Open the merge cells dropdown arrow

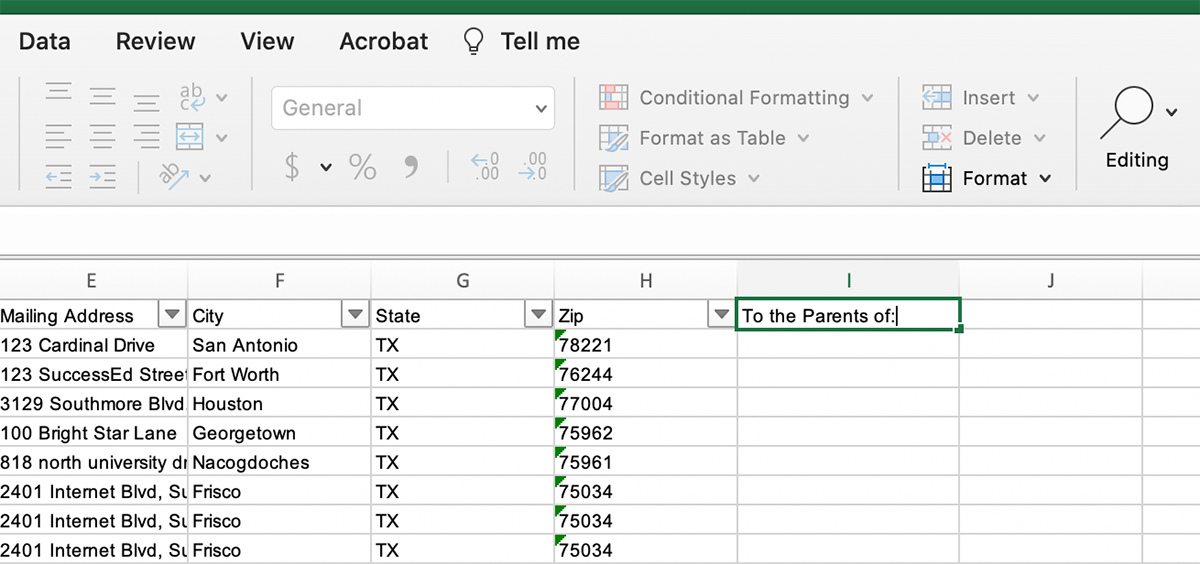222,138
